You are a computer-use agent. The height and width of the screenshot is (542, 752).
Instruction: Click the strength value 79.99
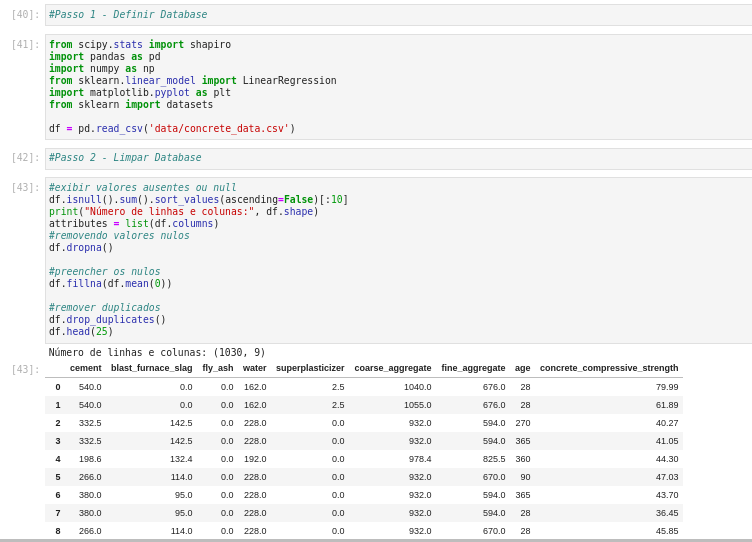(x=667, y=387)
